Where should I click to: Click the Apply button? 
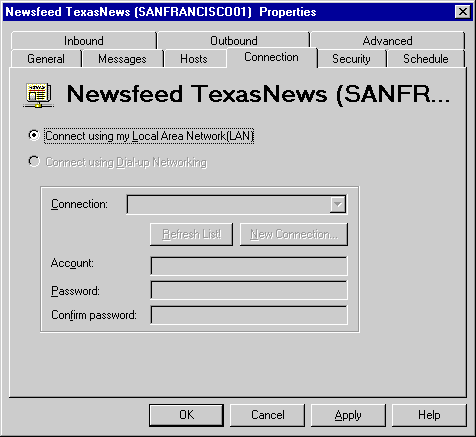pos(348,415)
